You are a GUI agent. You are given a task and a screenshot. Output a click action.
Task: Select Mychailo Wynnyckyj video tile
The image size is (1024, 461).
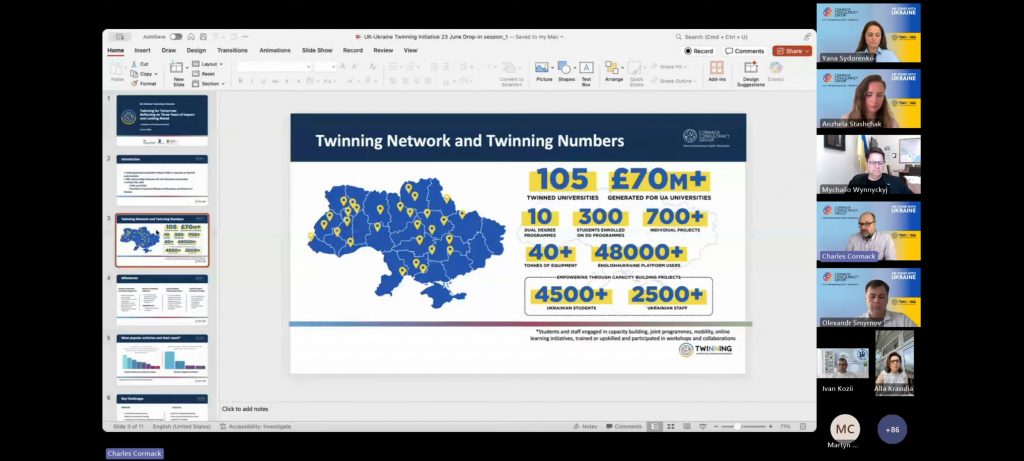coord(869,165)
